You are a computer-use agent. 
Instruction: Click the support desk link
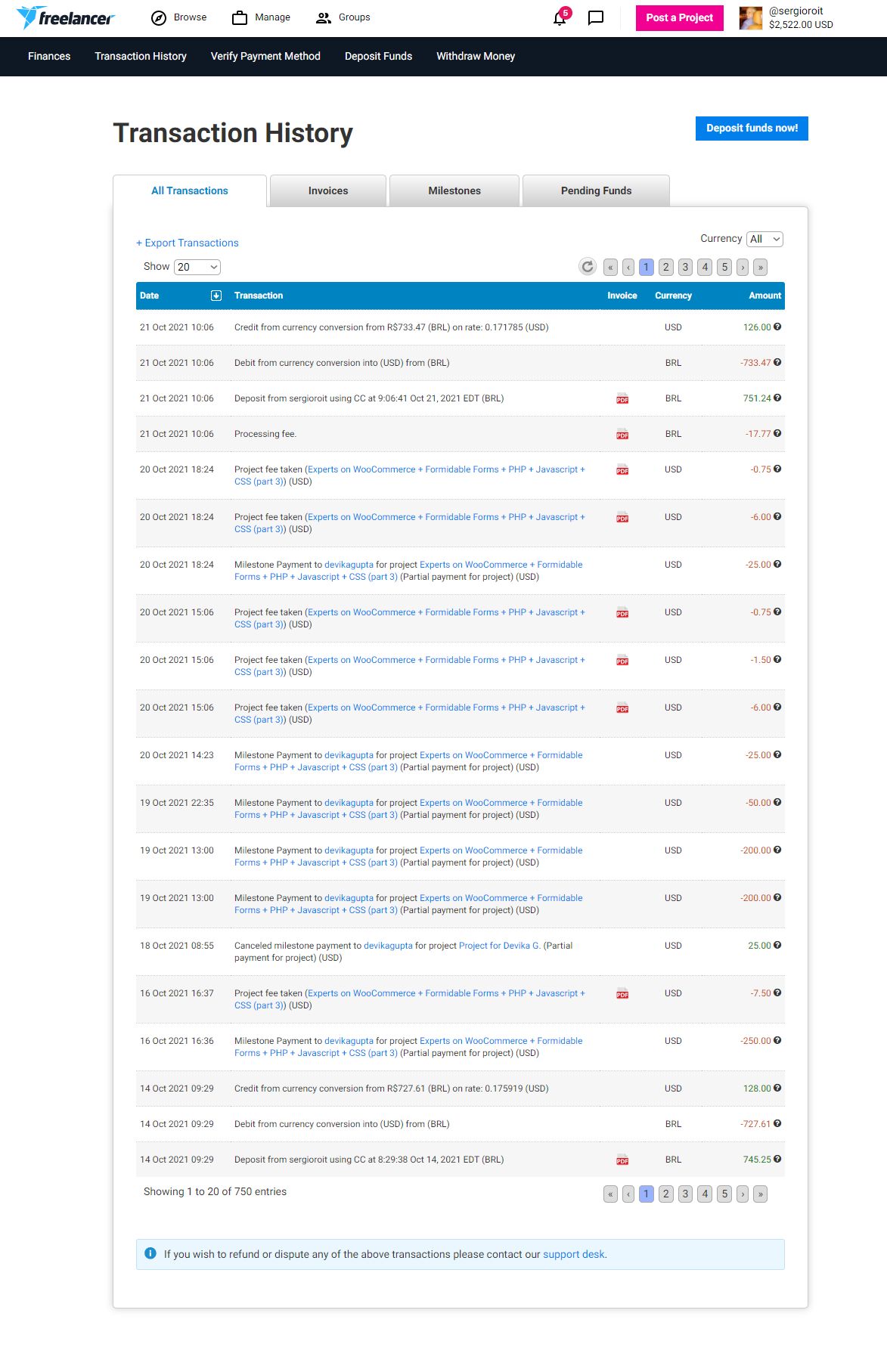click(x=574, y=1254)
